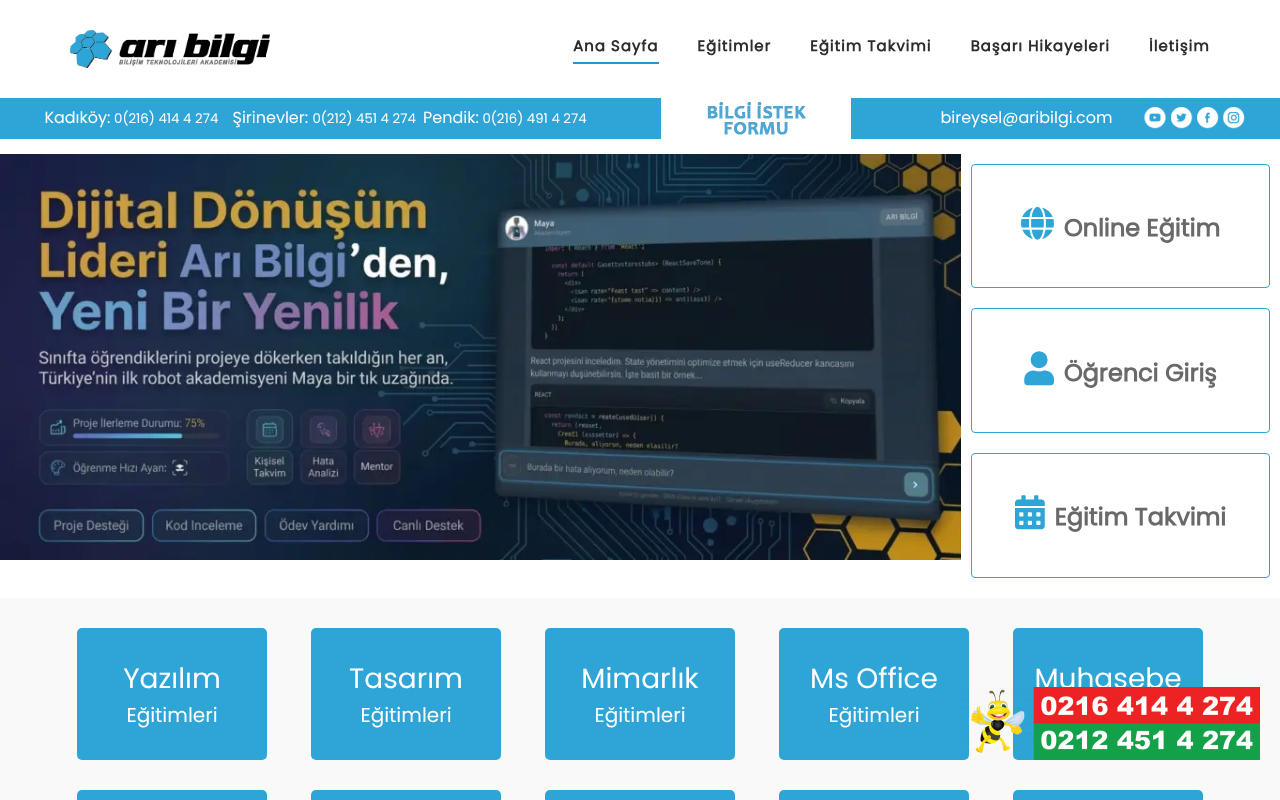Open the Online Eğitim card
The image size is (1280, 800).
coord(1120,226)
